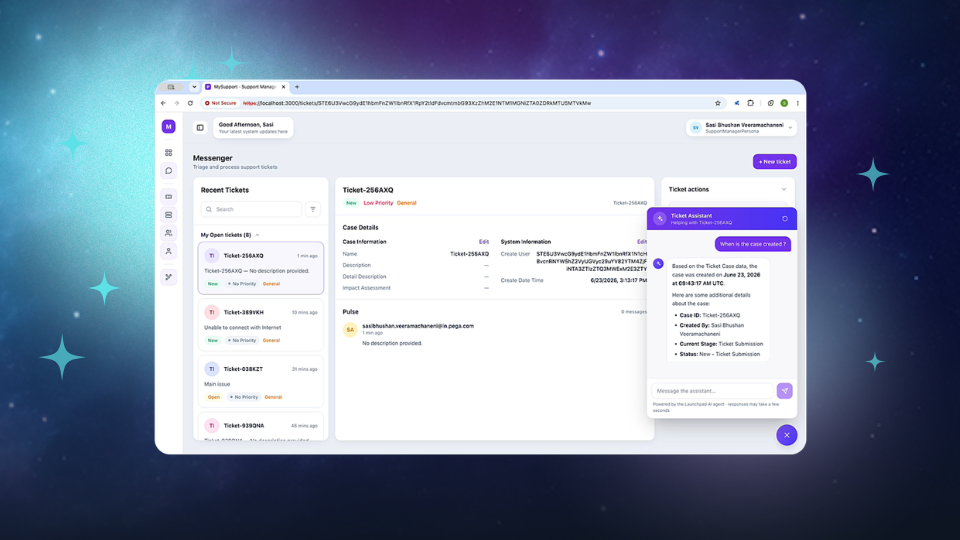Open the dashboard grid icon in sidebar
The image size is (960, 540).
coord(168,152)
